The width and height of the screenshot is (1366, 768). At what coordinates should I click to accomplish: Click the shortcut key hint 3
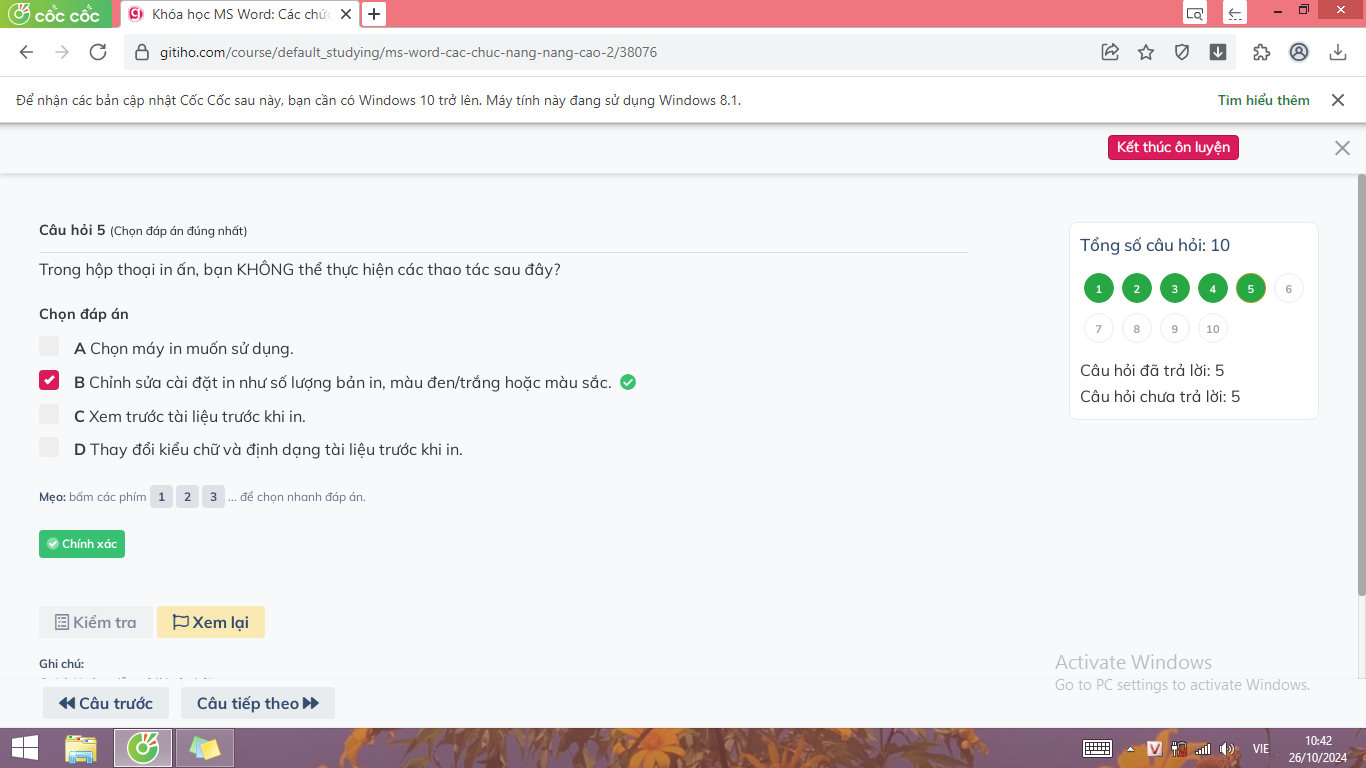pyautogui.click(x=213, y=497)
